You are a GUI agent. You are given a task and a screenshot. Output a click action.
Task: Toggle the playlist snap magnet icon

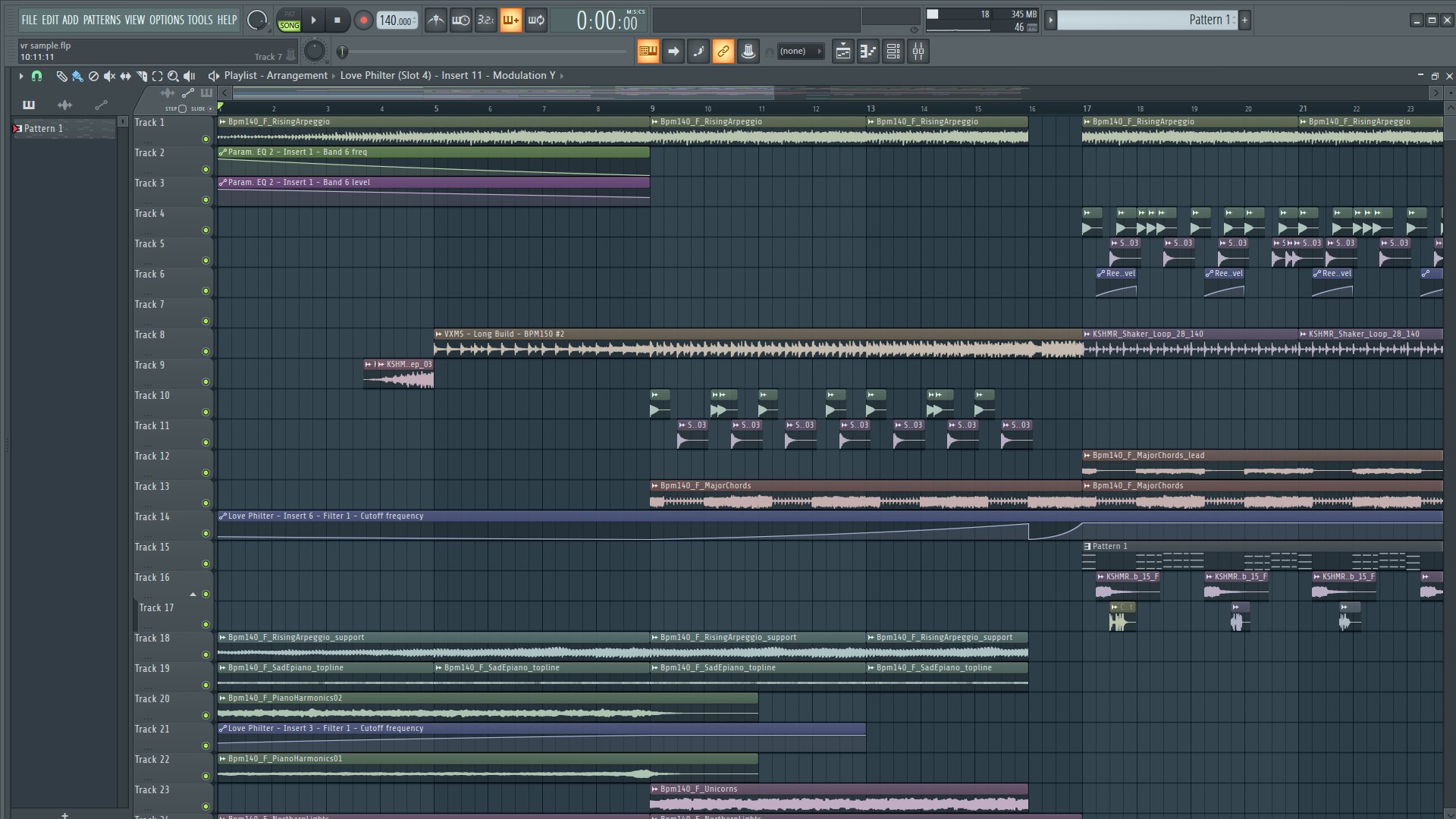tap(36, 76)
